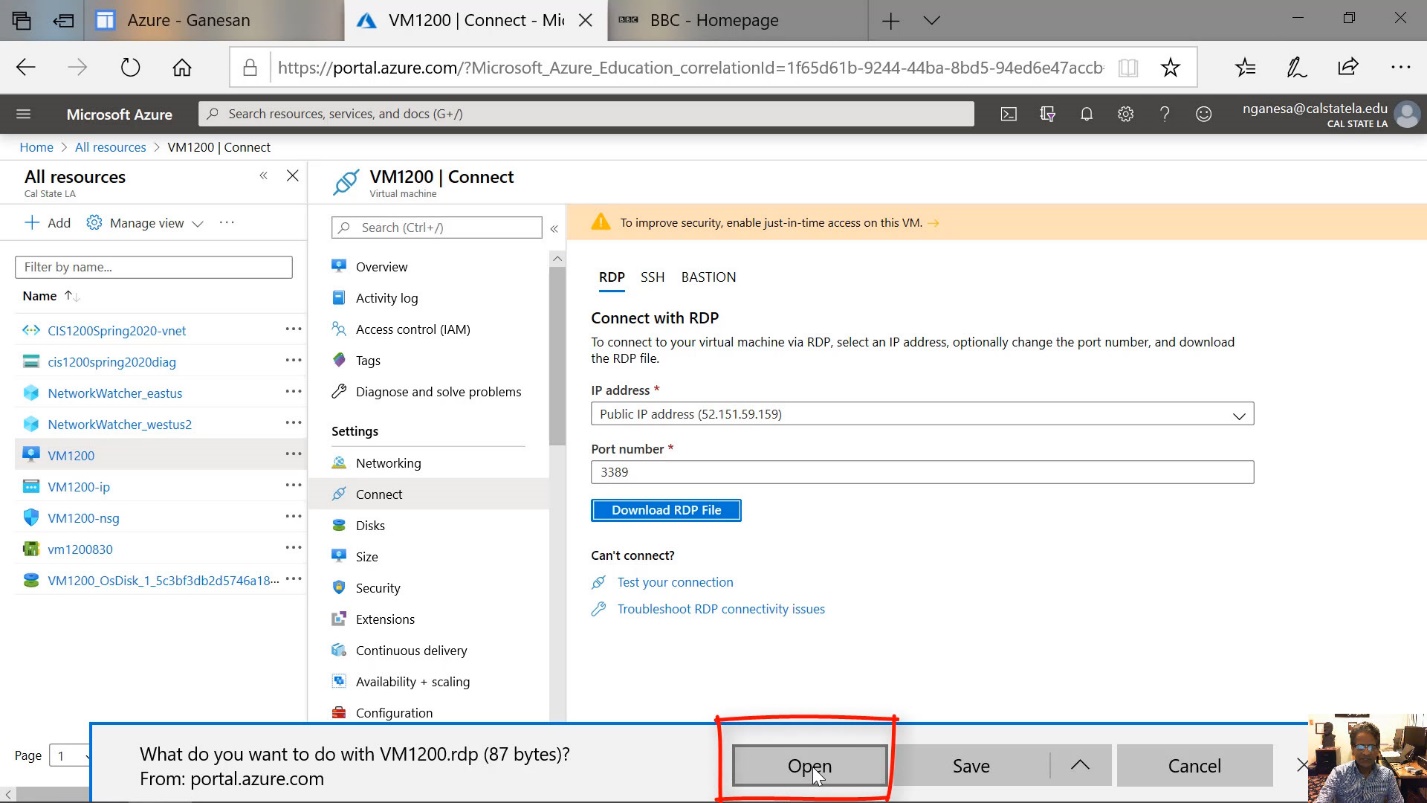Switch to the BASTION tab
Screen dimensions: 1427x803
coord(708,277)
